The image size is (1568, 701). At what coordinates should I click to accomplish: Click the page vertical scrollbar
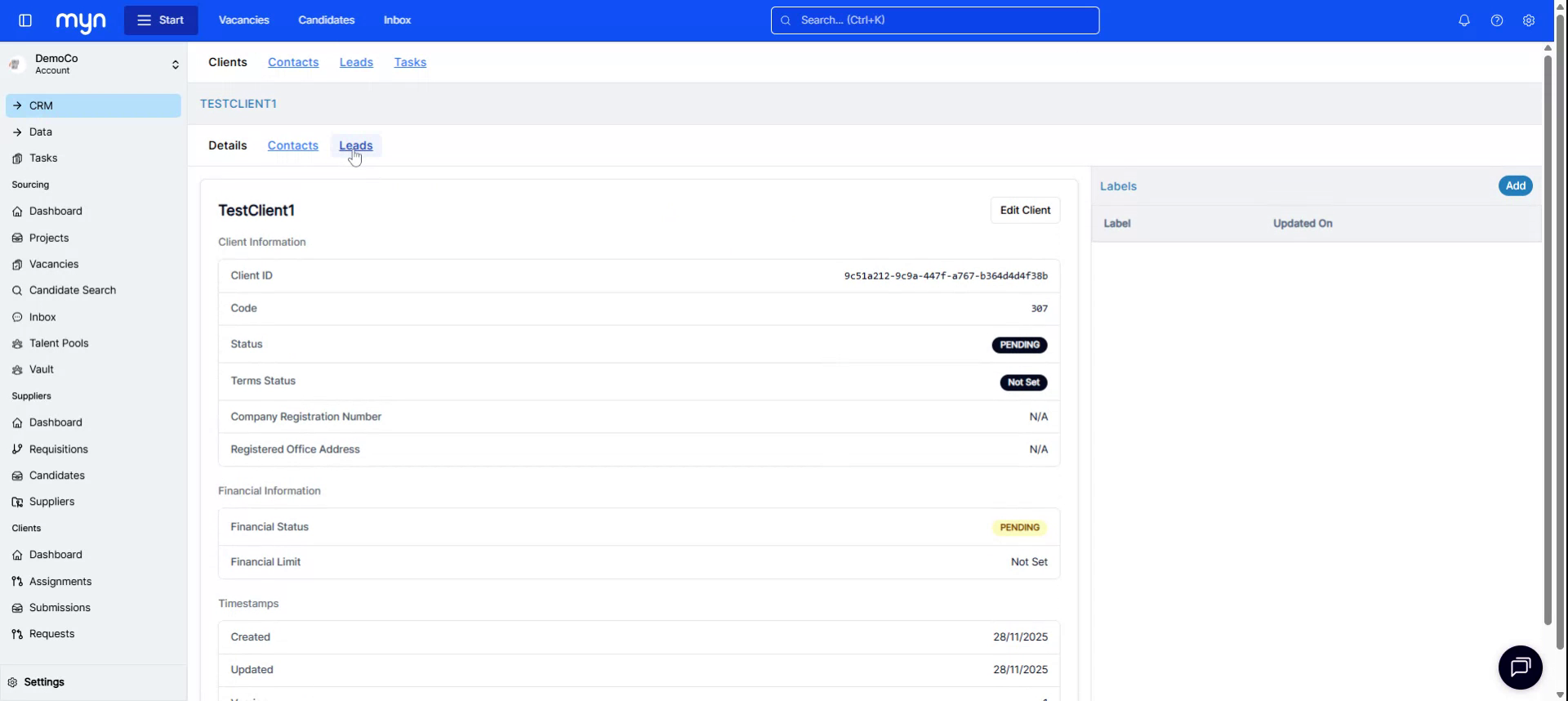1547,327
